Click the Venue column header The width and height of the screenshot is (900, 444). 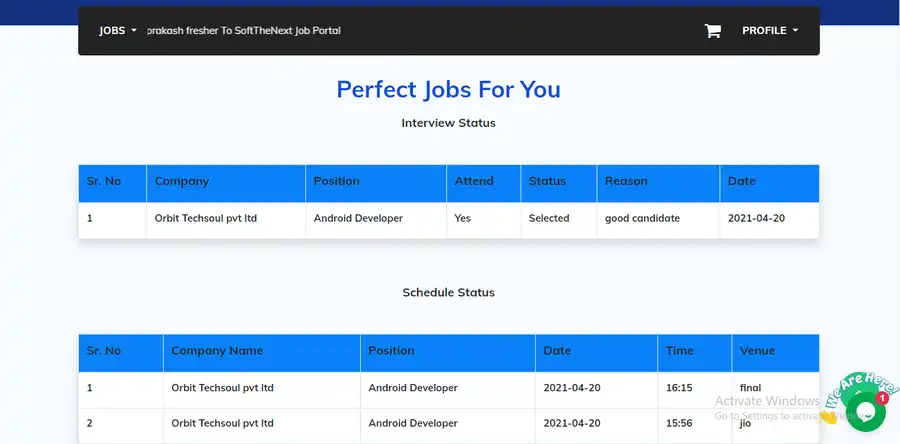pos(757,351)
